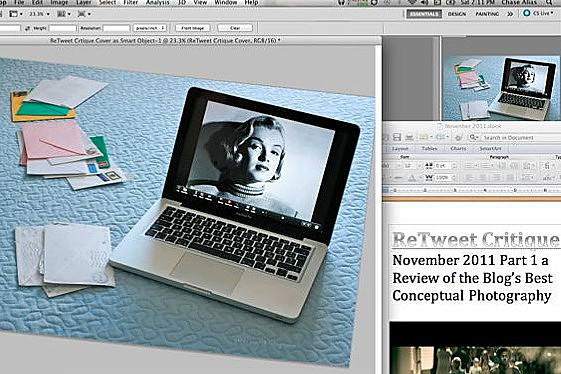Open the Image menu

click(59, 3)
